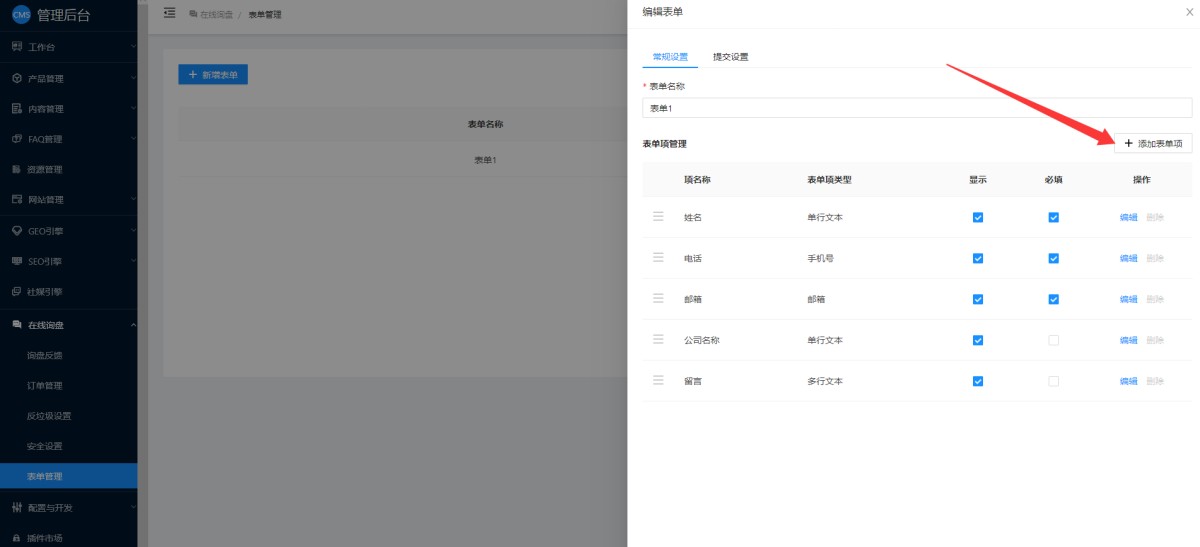The image size is (1200, 547).
Task: Click the 资源管理 sidebar icon
Action: click(x=16, y=169)
